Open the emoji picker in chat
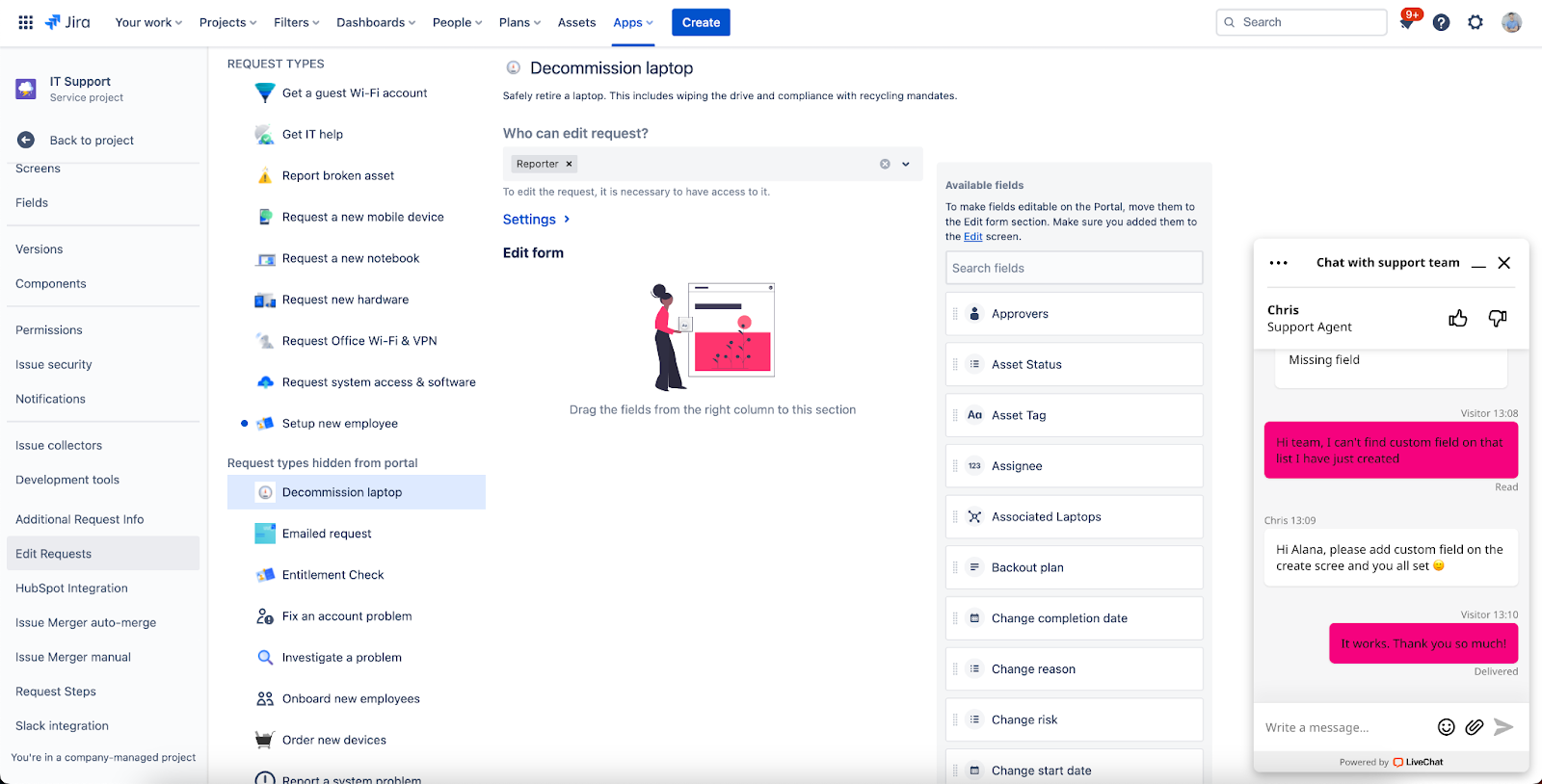Screen dimensions: 1542x784 1446,727
